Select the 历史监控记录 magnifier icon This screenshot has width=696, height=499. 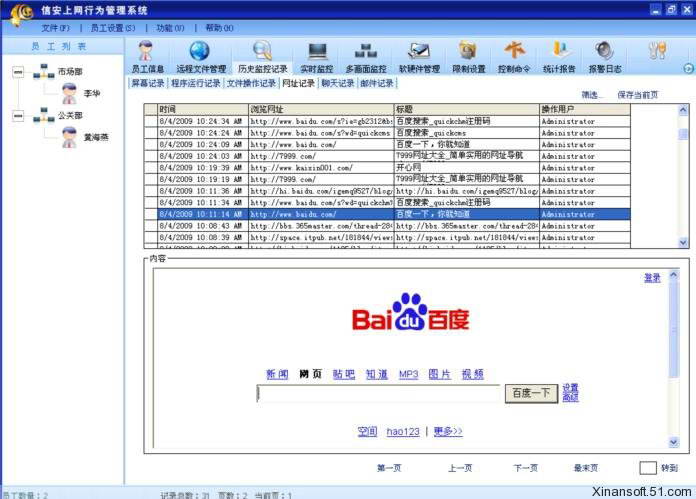pyautogui.click(x=262, y=56)
